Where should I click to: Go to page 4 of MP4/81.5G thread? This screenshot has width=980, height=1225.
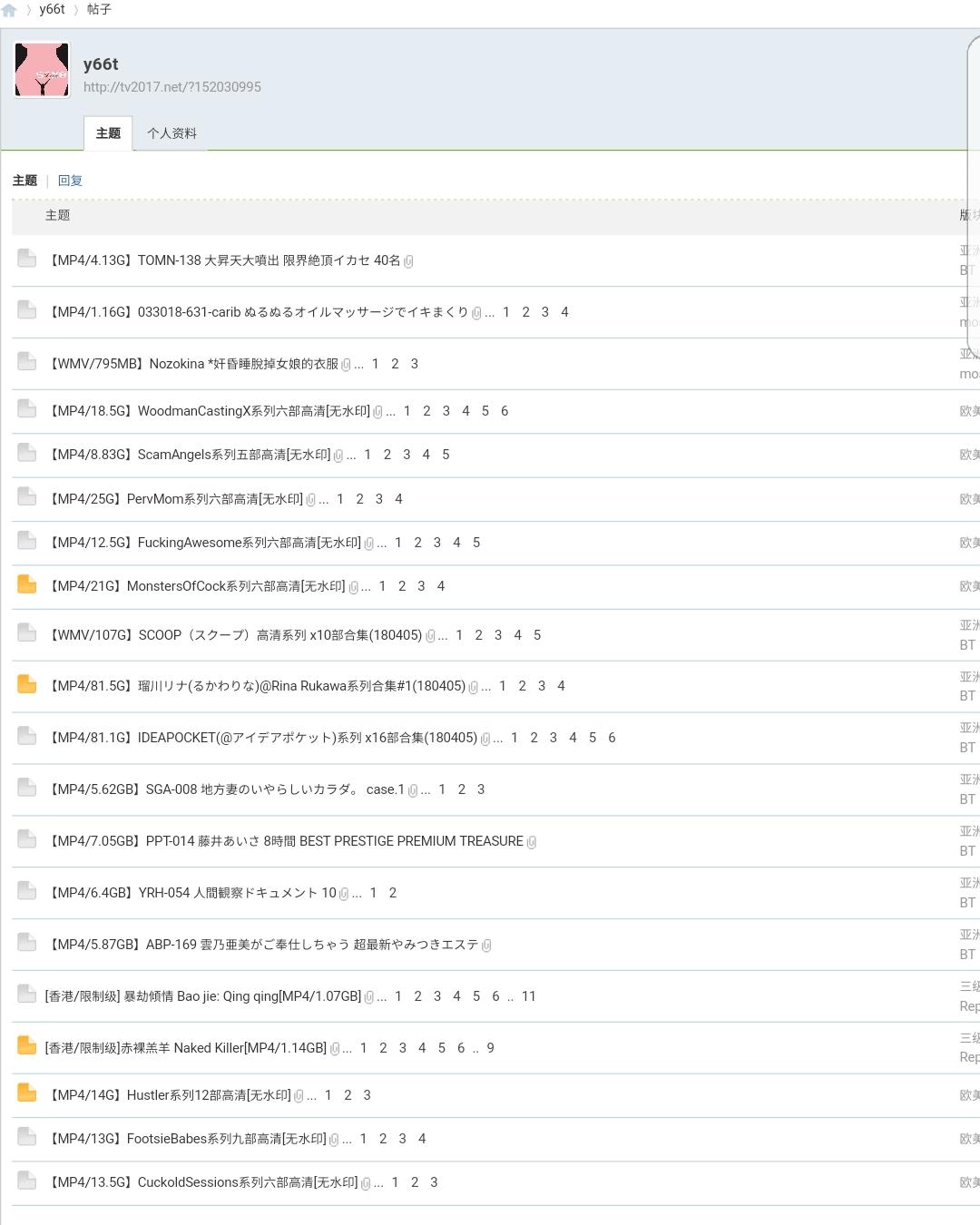point(561,686)
